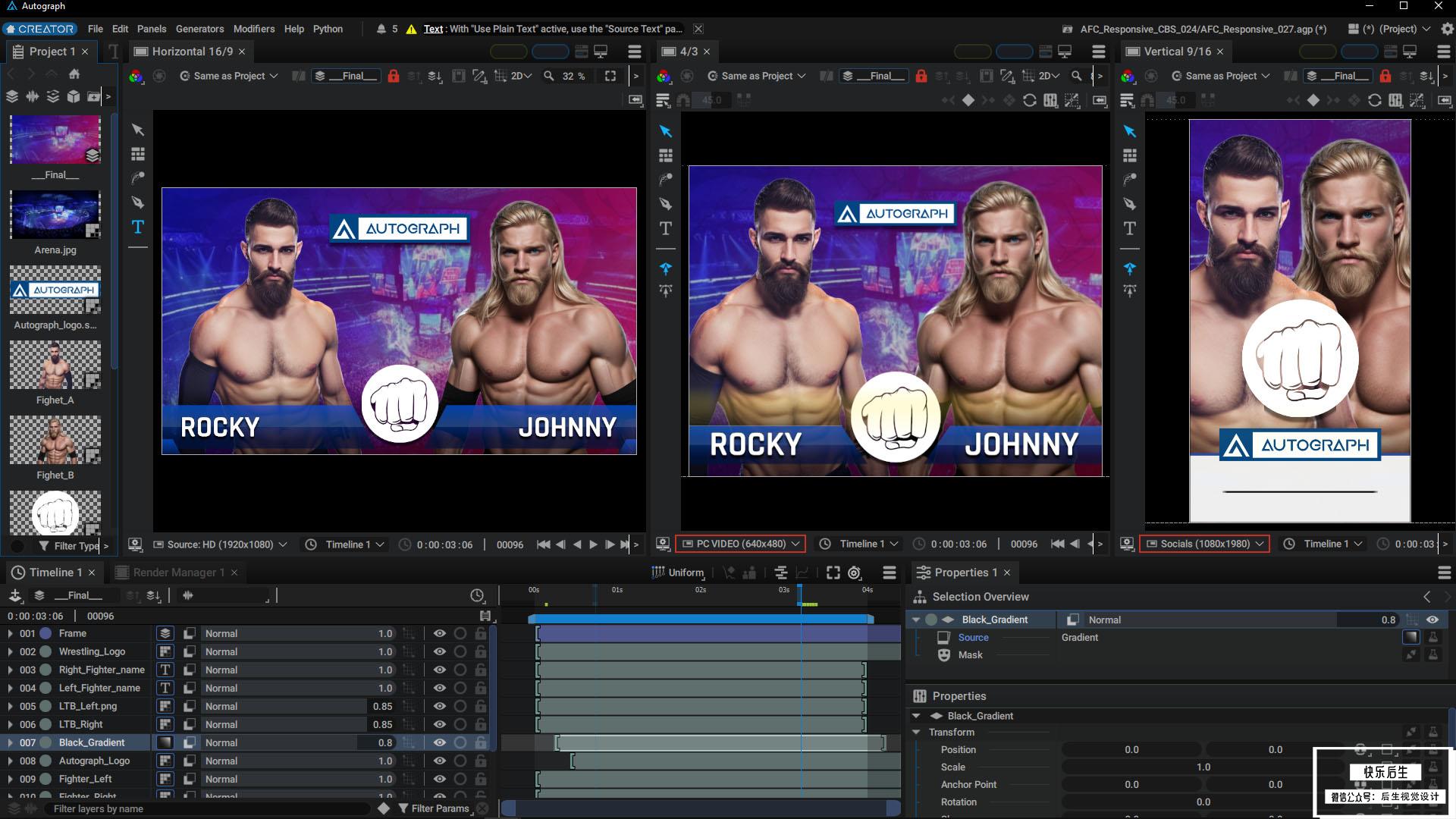Expand the Frame layer in timeline
The image size is (1456, 819).
pos(10,633)
